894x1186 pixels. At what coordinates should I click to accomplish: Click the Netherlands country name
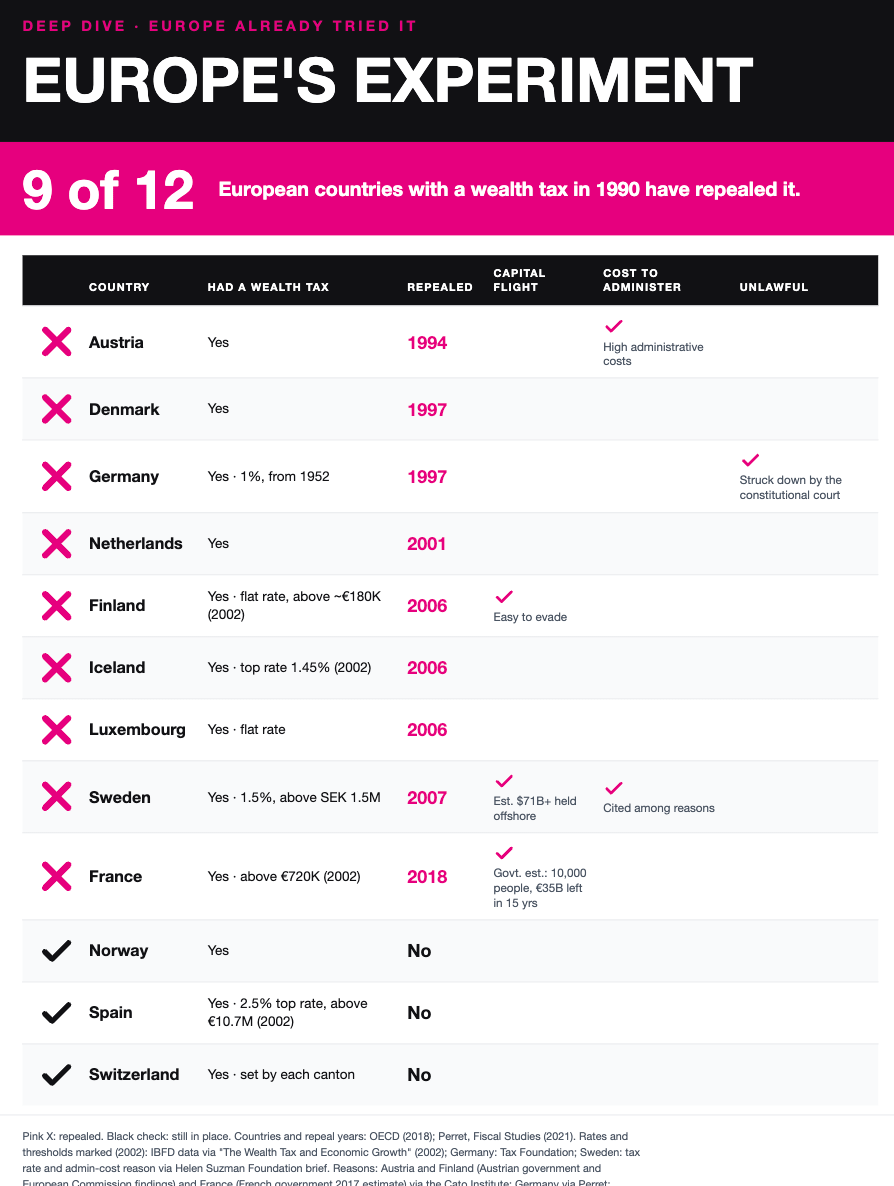[x=135, y=543]
